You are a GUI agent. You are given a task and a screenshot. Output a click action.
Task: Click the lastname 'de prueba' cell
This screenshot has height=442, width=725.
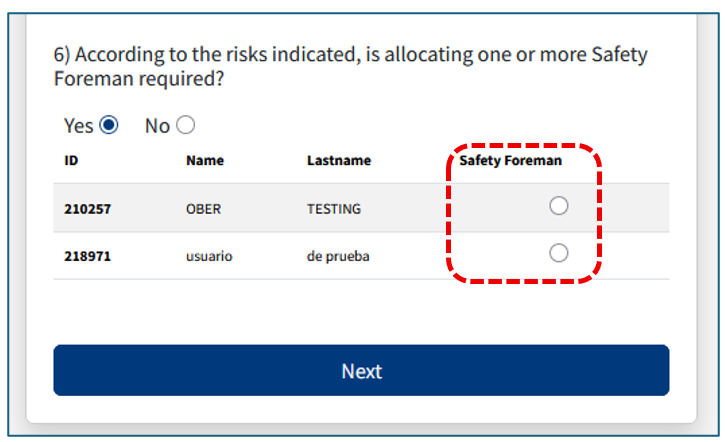coord(338,256)
